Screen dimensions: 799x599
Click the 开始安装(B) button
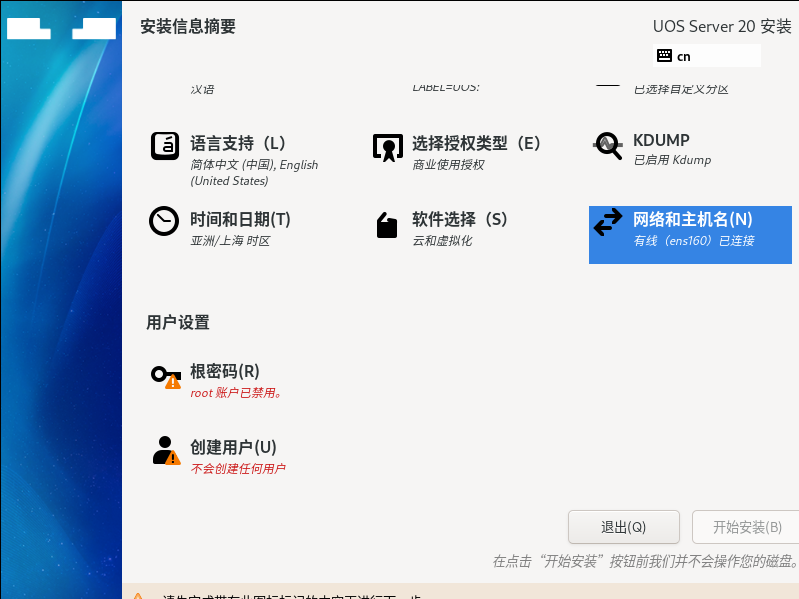pyautogui.click(x=745, y=527)
